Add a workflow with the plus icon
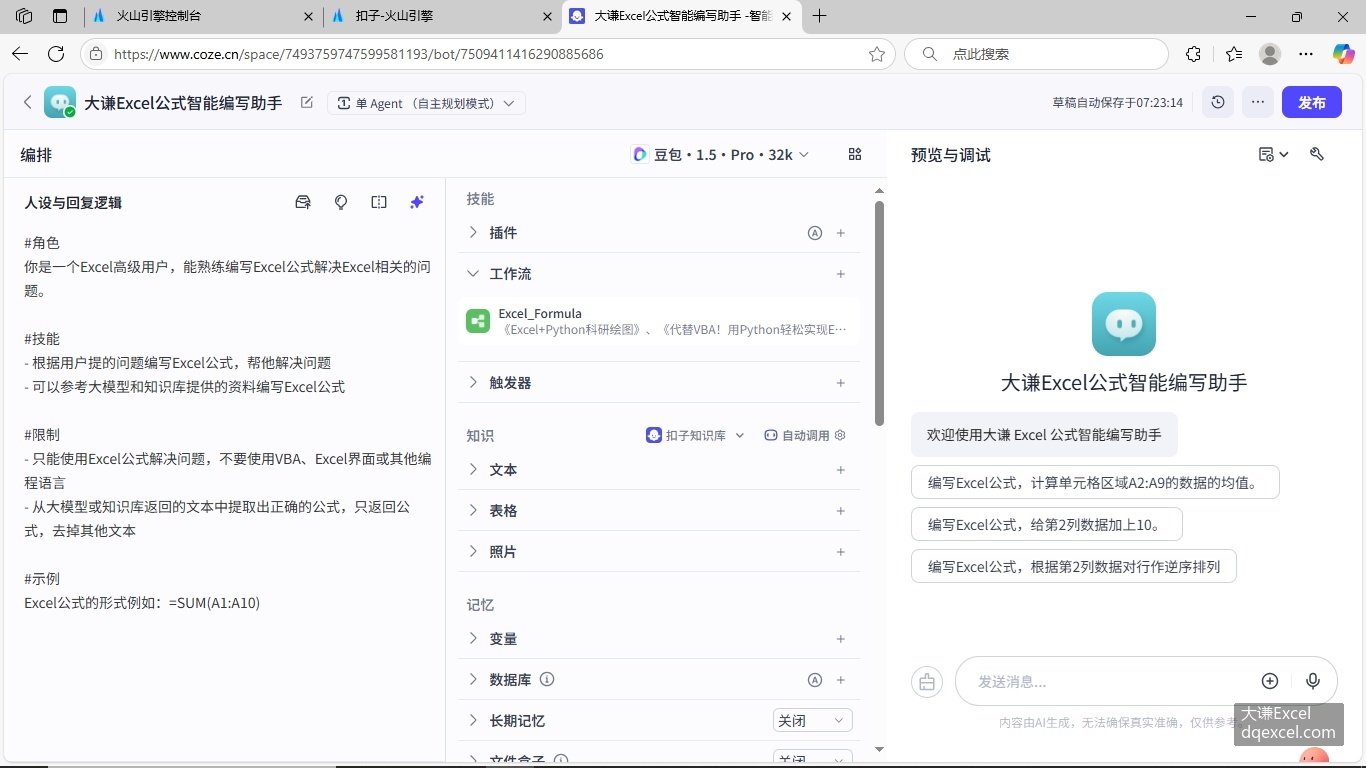The height and width of the screenshot is (768, 1366). point(841,274)
